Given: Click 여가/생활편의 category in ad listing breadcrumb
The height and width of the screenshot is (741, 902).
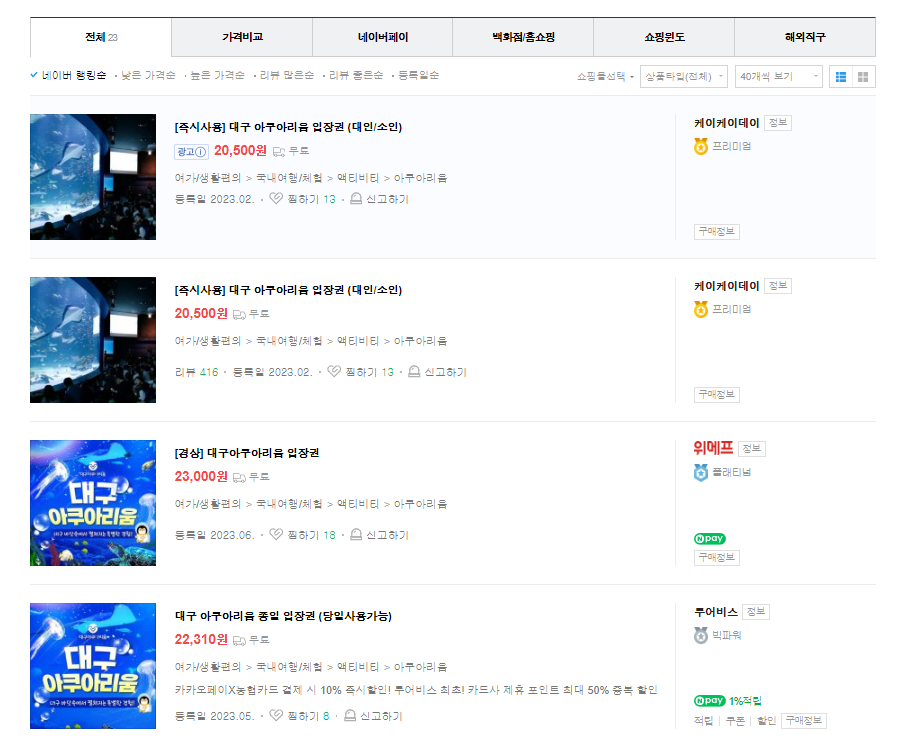Looking at the screenshot, I should [x=208, y=178].
